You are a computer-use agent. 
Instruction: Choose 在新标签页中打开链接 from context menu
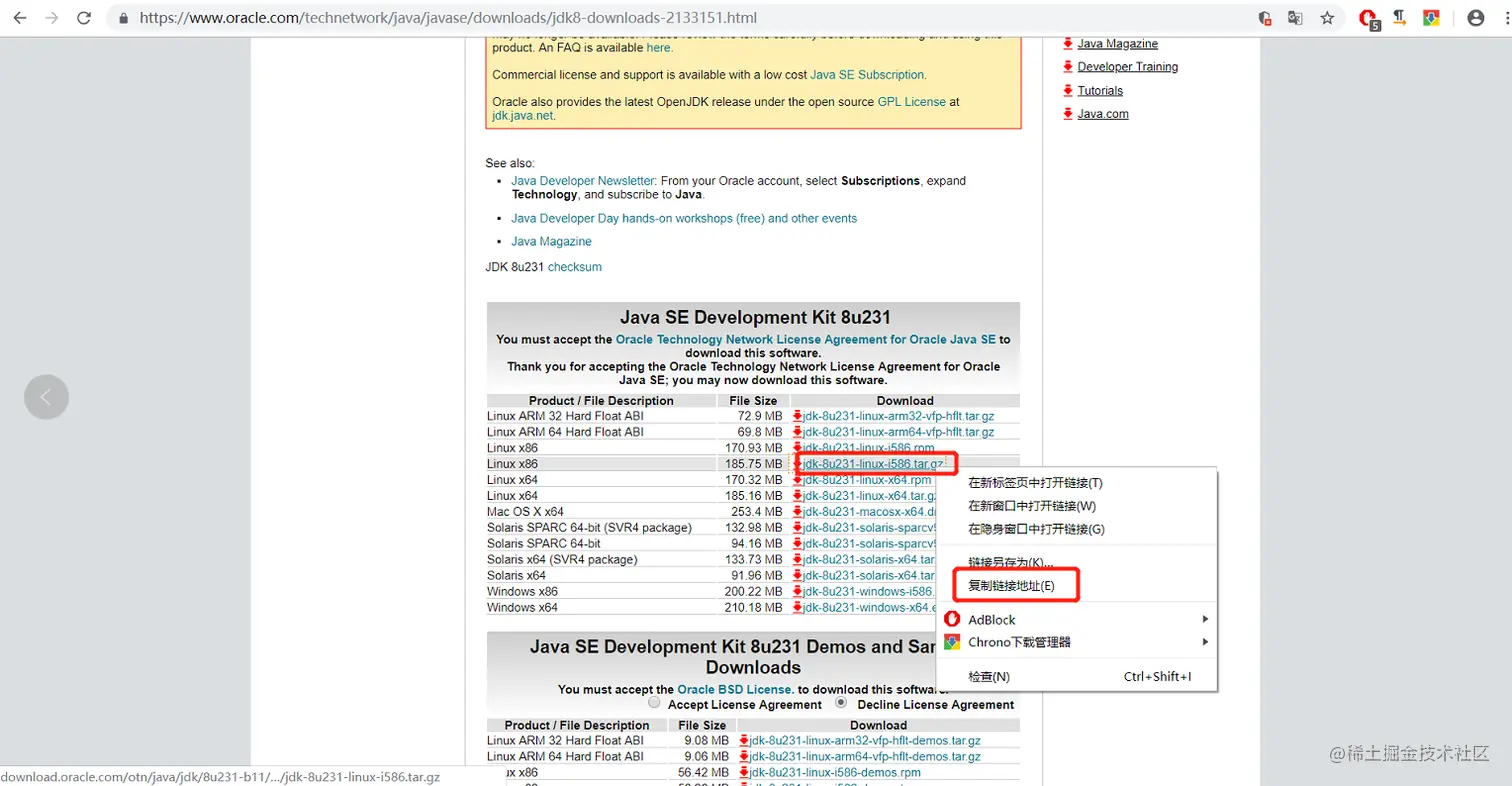[1035, 483]
